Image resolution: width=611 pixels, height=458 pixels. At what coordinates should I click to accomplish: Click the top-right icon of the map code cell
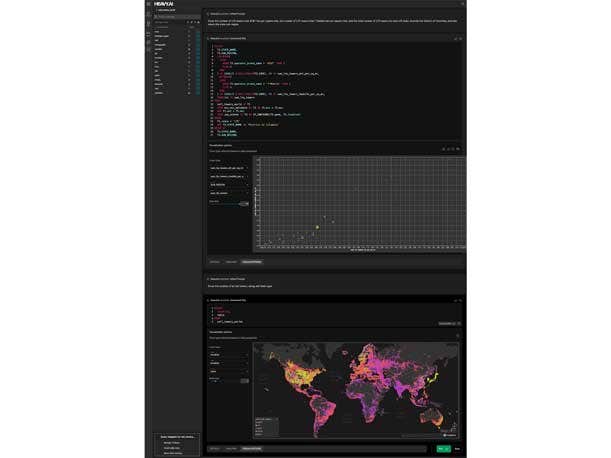pos(460,299)
